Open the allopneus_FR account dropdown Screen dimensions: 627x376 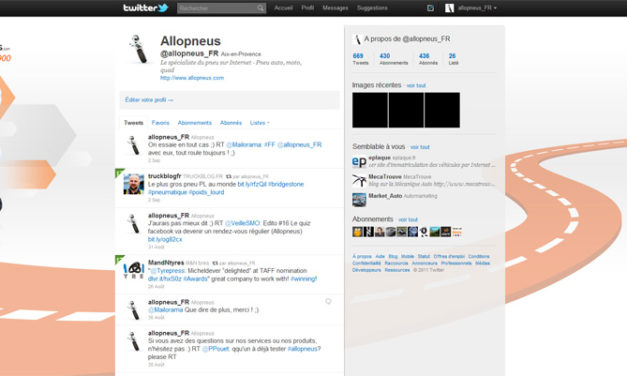click(477, 8)
